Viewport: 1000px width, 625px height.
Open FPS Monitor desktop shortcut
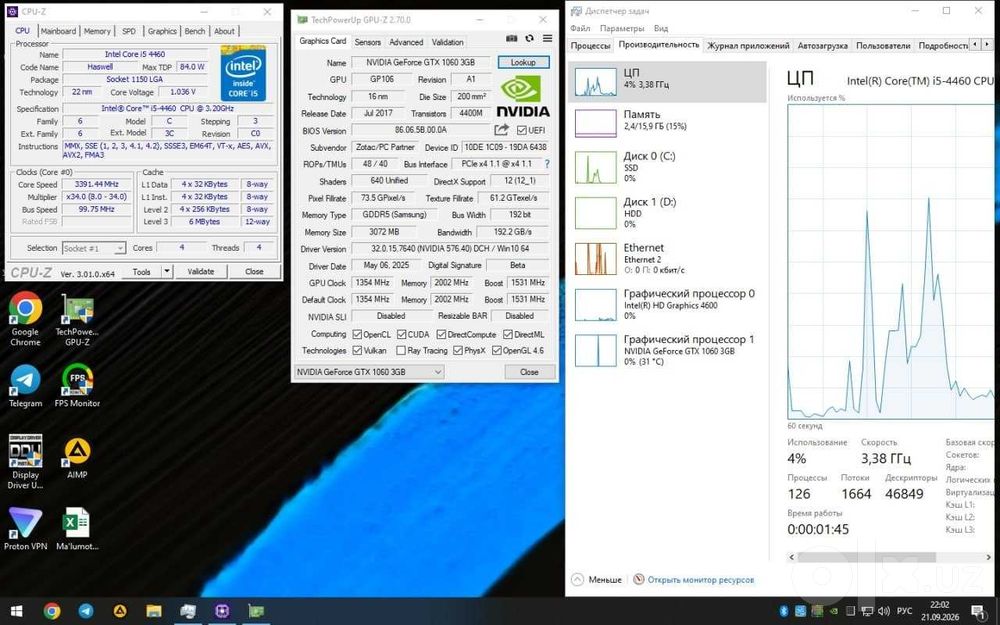77,386
